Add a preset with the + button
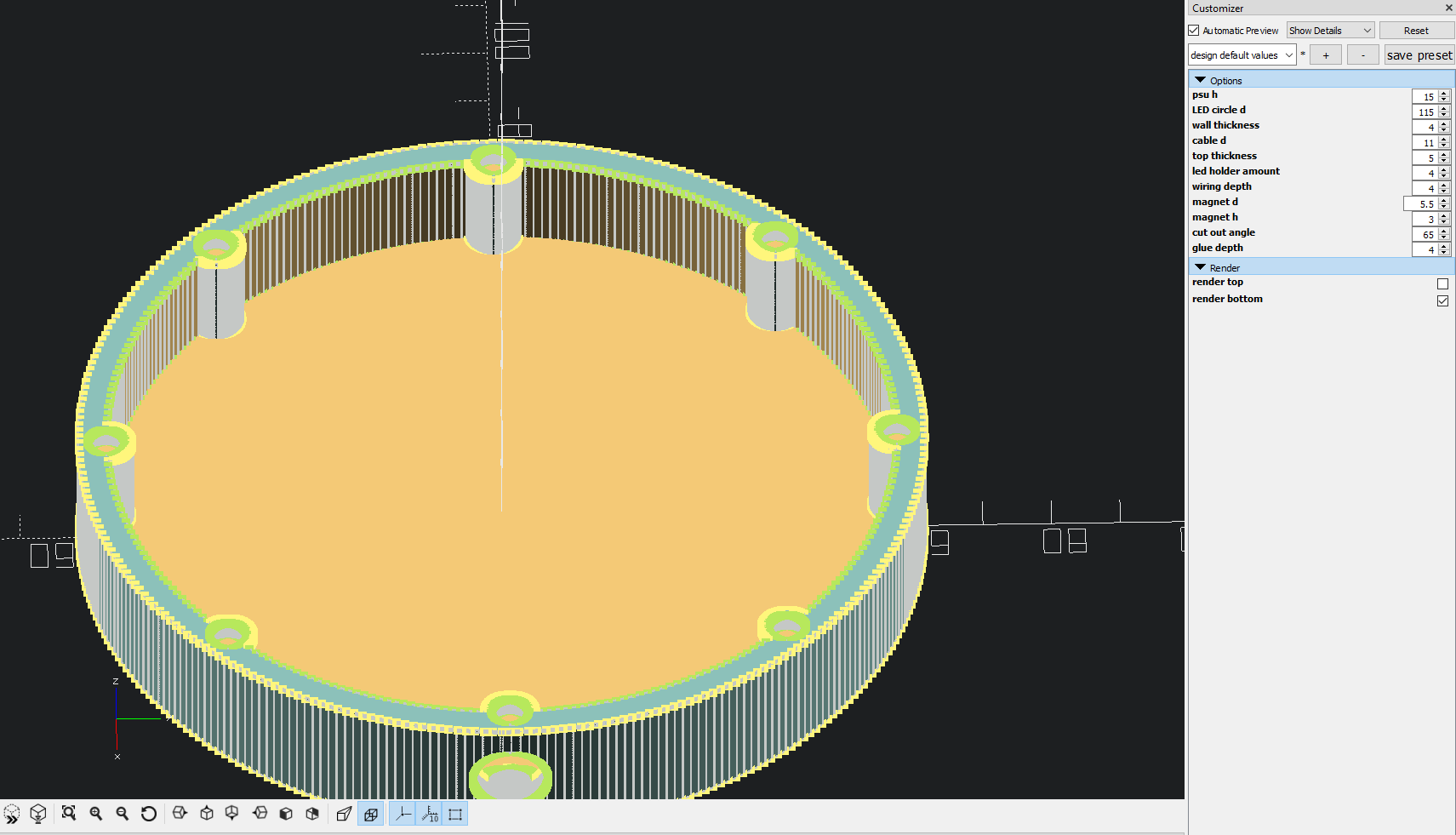The height and width of the screenshot is (835, 1456). [x=1326, y=55]
